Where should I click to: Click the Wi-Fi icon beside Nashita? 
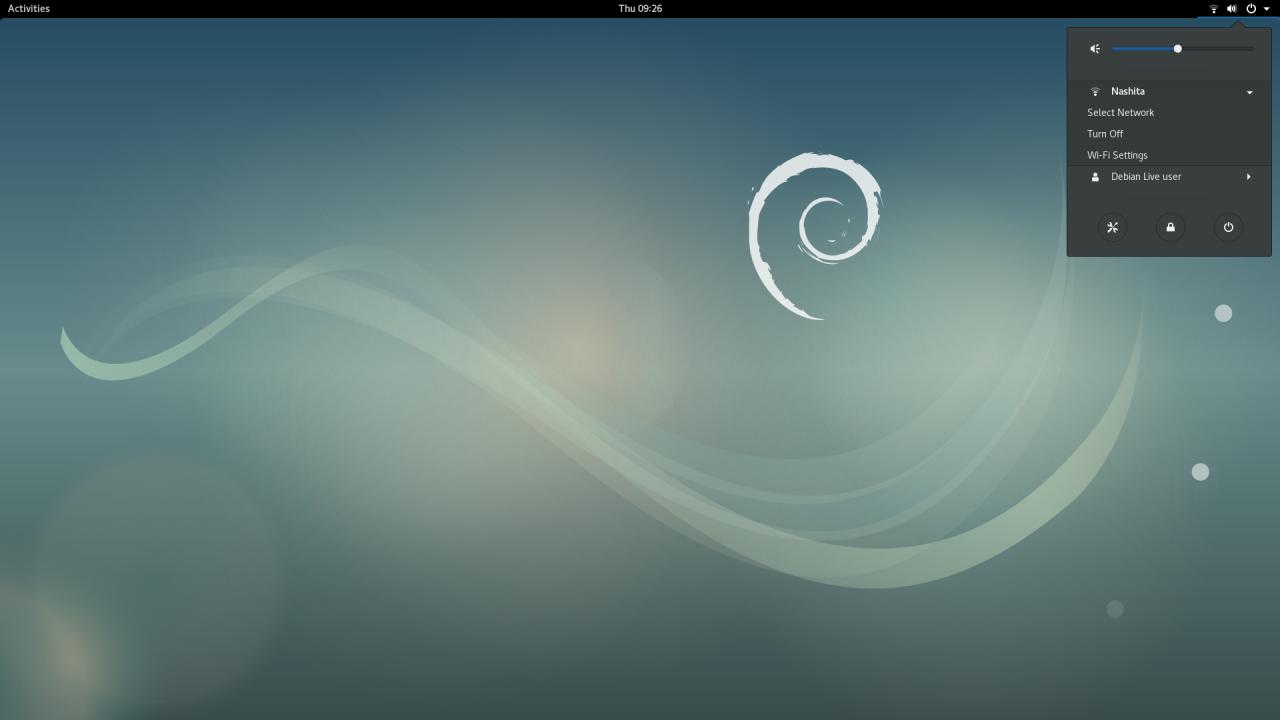[x=1095, y=91]
